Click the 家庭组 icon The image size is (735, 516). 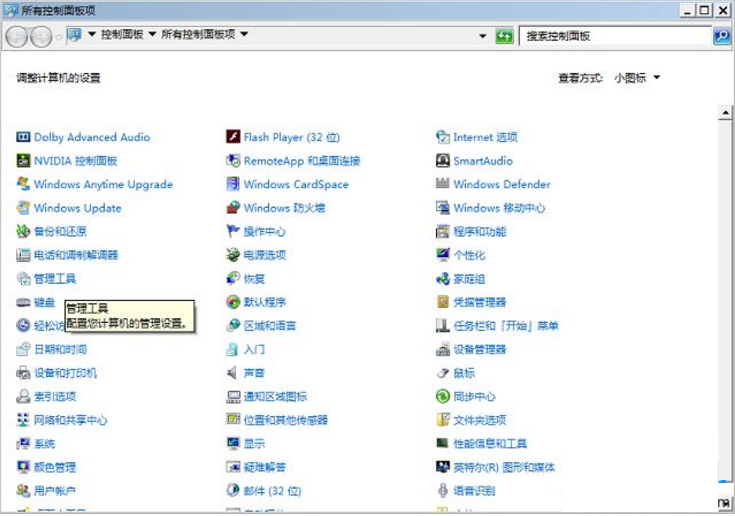[442, 279]
